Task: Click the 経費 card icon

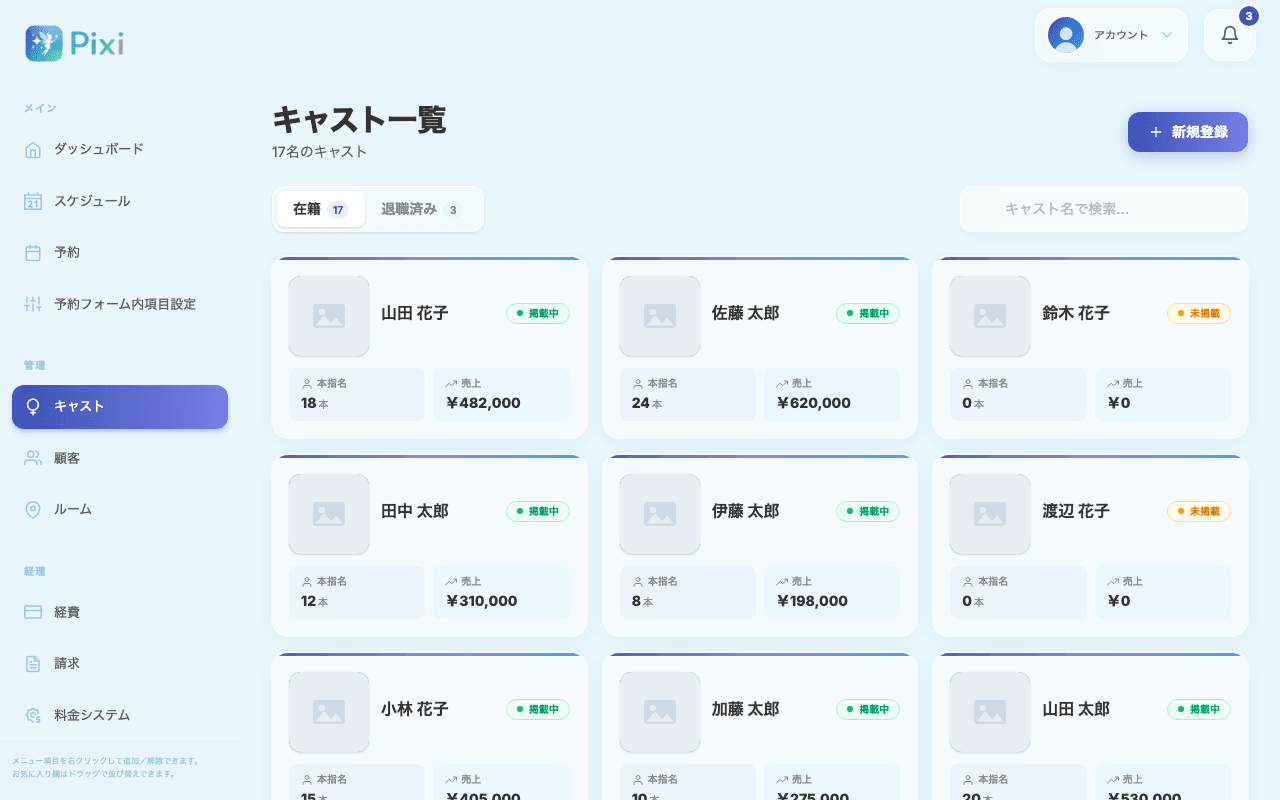Action: coord(33,612)
